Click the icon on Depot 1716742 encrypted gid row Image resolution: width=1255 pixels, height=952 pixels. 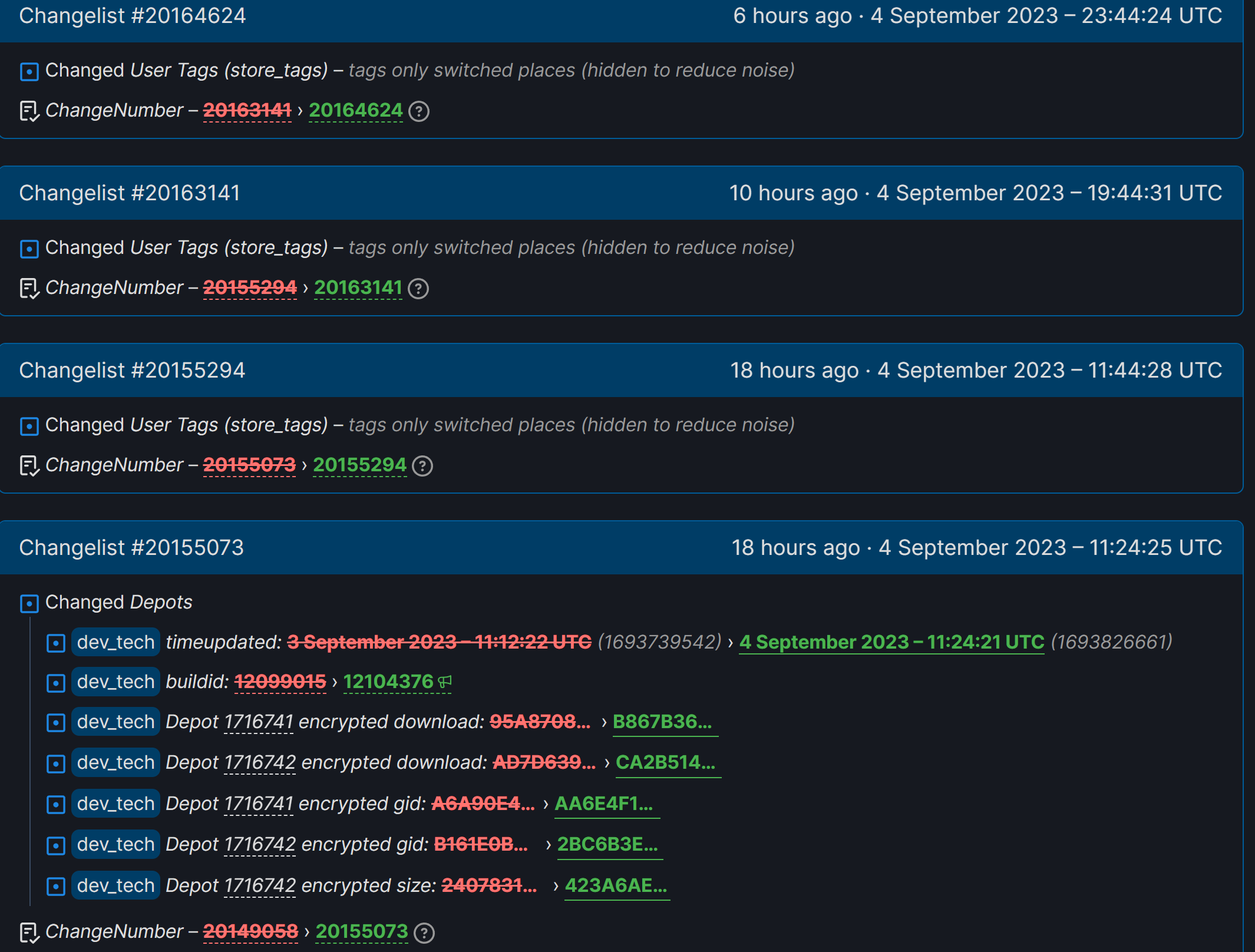coord(55,845)
